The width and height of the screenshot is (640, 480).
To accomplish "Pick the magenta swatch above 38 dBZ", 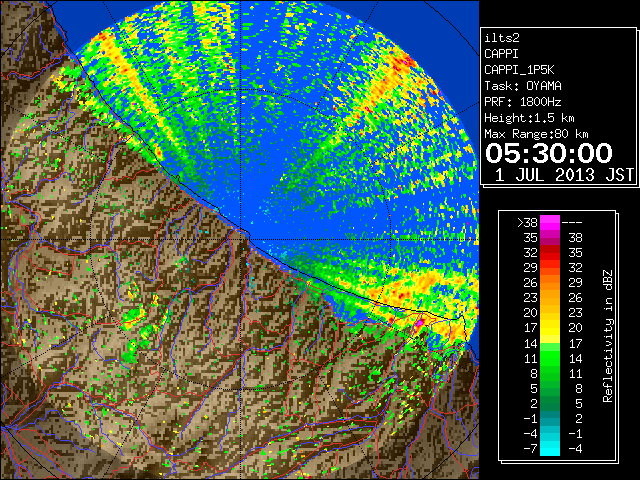I will click(x=550, y=222).
